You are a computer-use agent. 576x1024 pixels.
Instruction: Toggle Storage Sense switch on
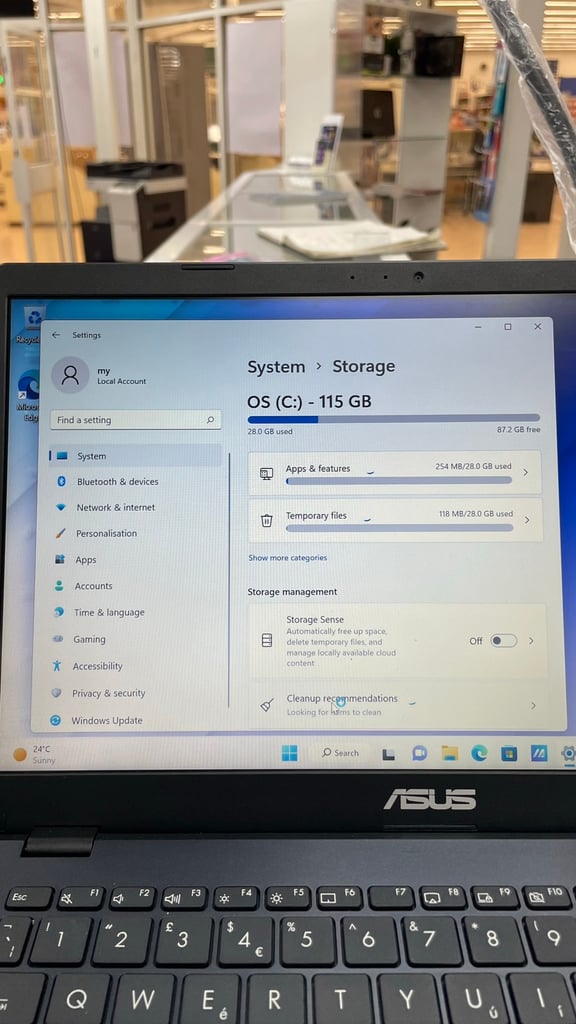click(x=504, y=641)
